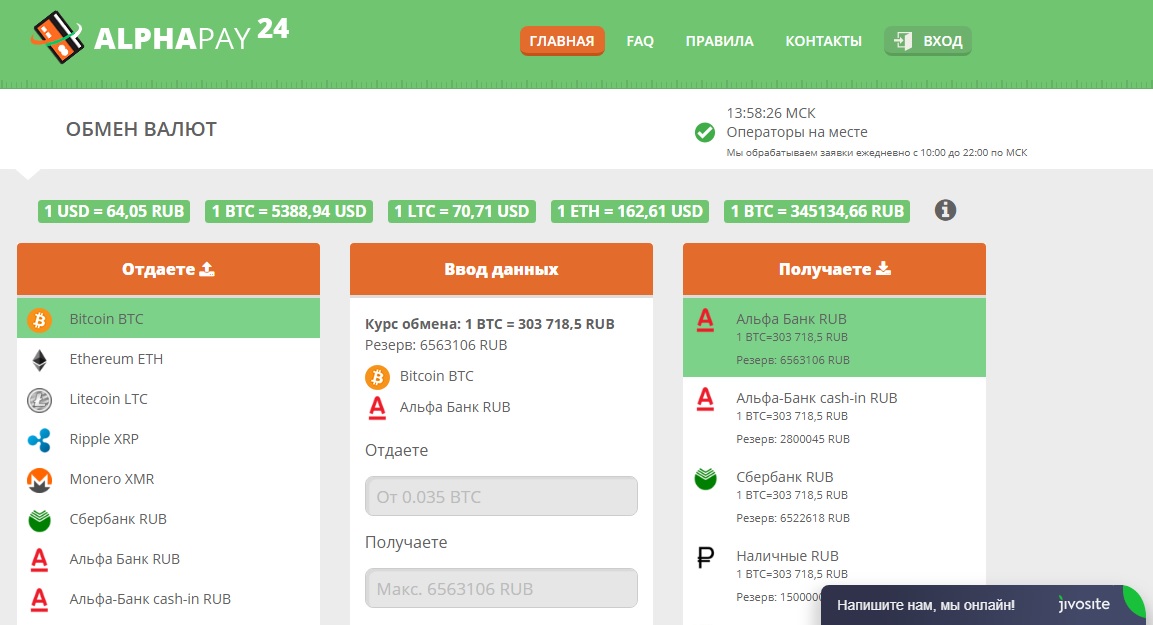Click Резерв: 6522618 RUB text

pyautogui.click(x=793, y=518)
